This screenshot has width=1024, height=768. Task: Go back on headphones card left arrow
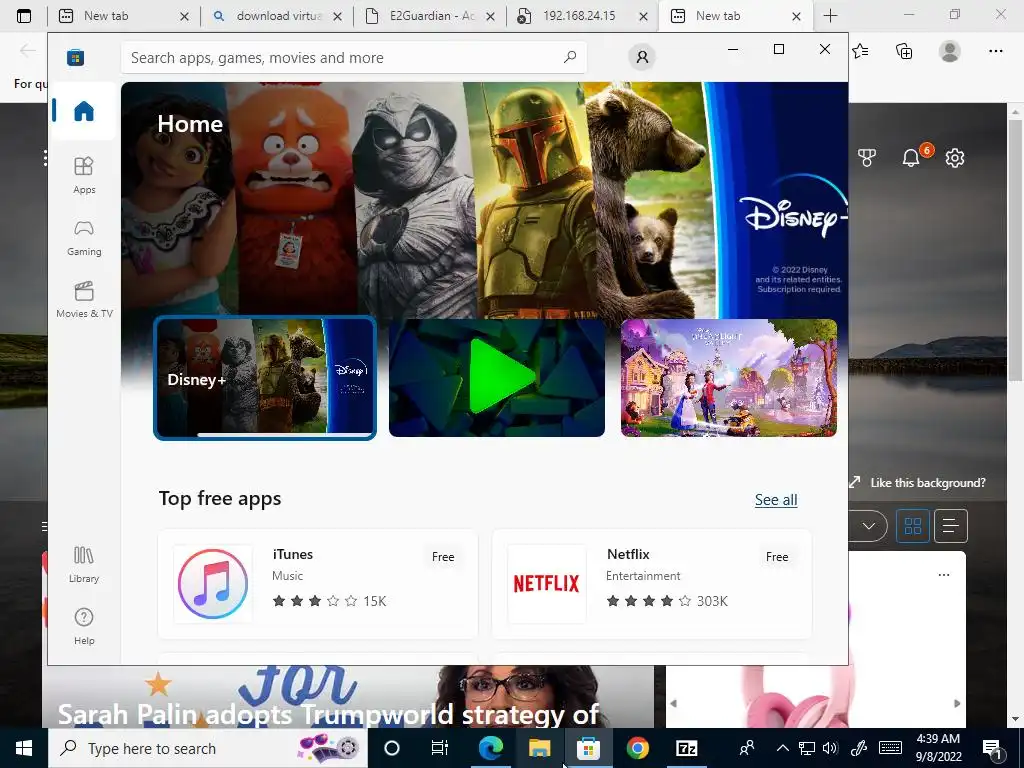[673, 703]
